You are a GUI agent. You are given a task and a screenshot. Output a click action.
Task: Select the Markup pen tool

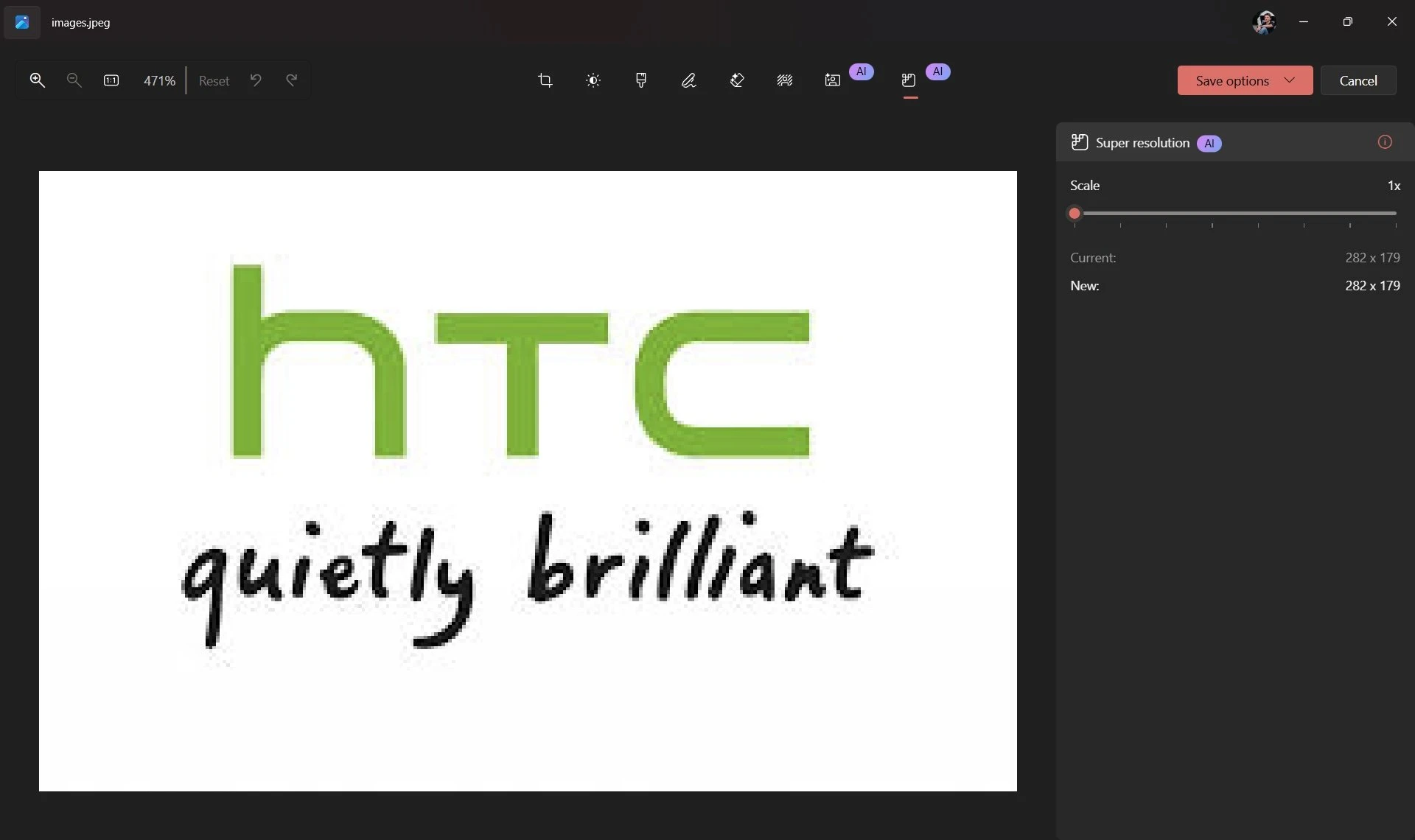pos(689,80)
